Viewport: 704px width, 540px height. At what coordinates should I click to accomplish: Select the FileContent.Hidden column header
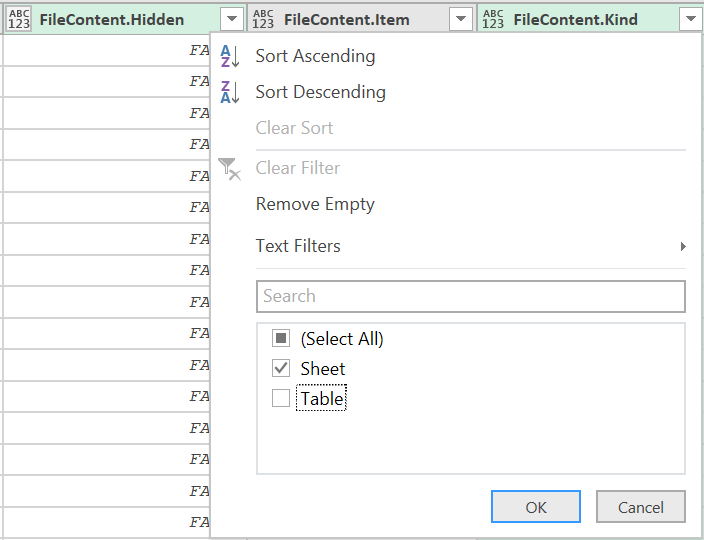tap(112, 20)
